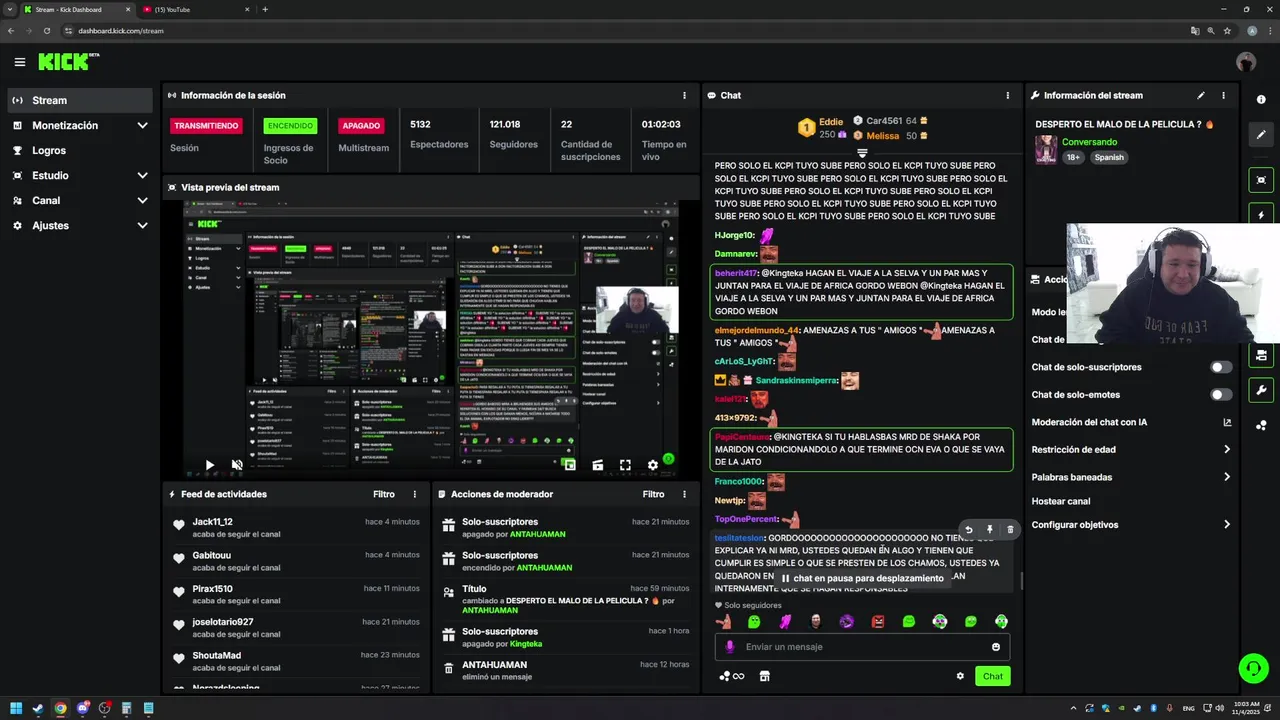Viewport: 1280px width, 720px height.
Task: Open stream preview settings gear
Action: point(653,465)
